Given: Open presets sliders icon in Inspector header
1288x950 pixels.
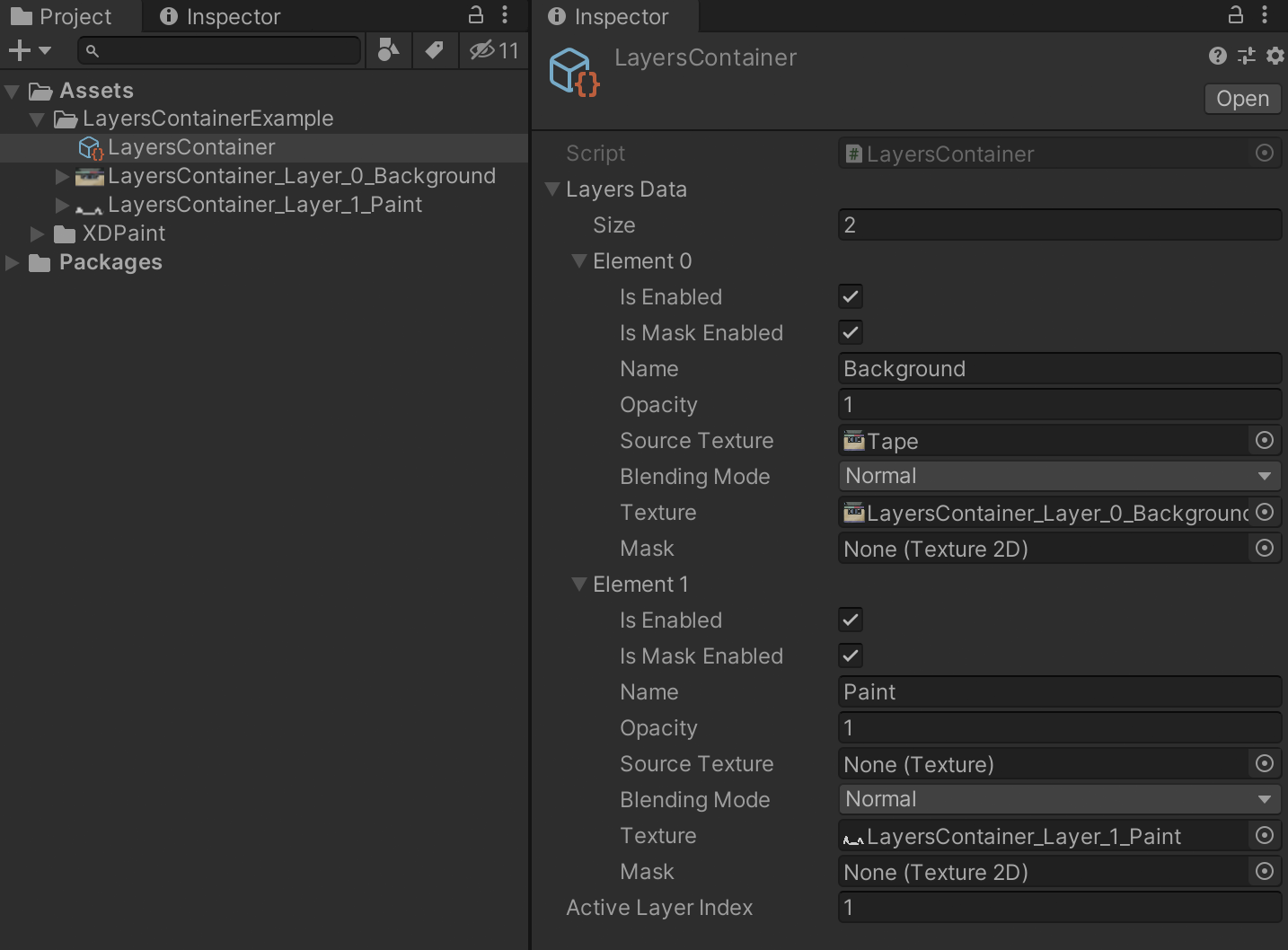Looking at the screenshot, I should 1247,56.
